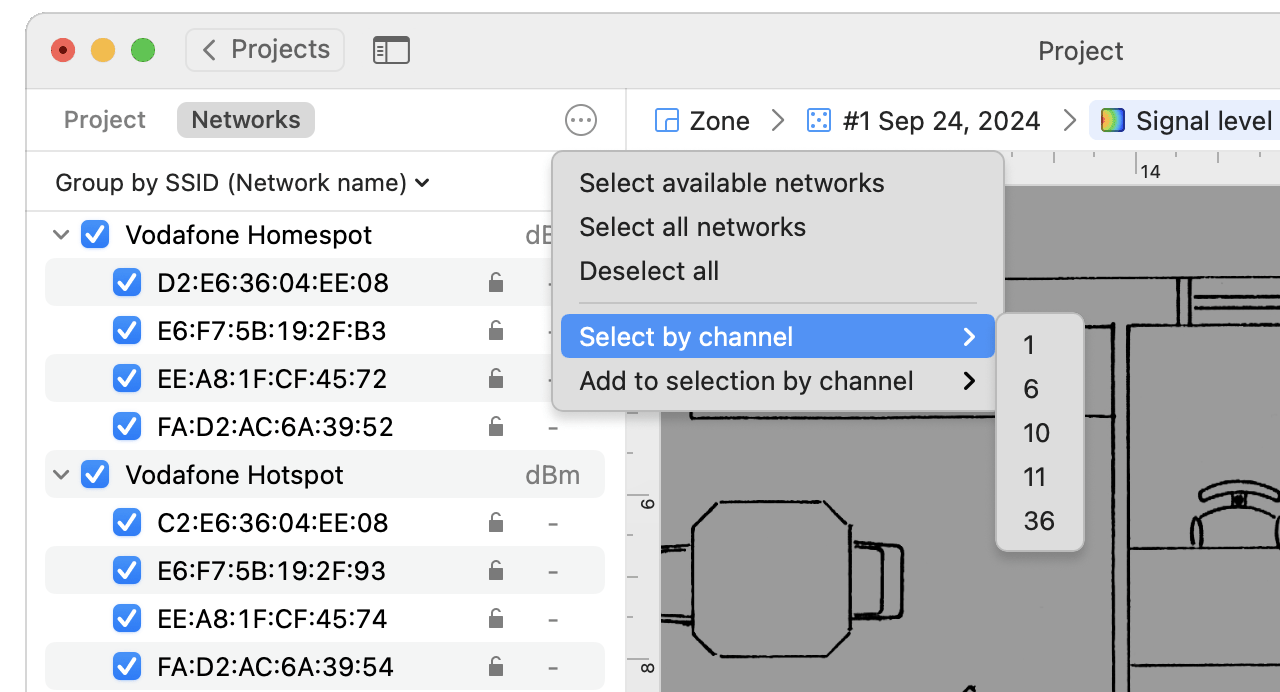Open the Group by SSID dropdown

pyautogui.click(x=242, y=183)
